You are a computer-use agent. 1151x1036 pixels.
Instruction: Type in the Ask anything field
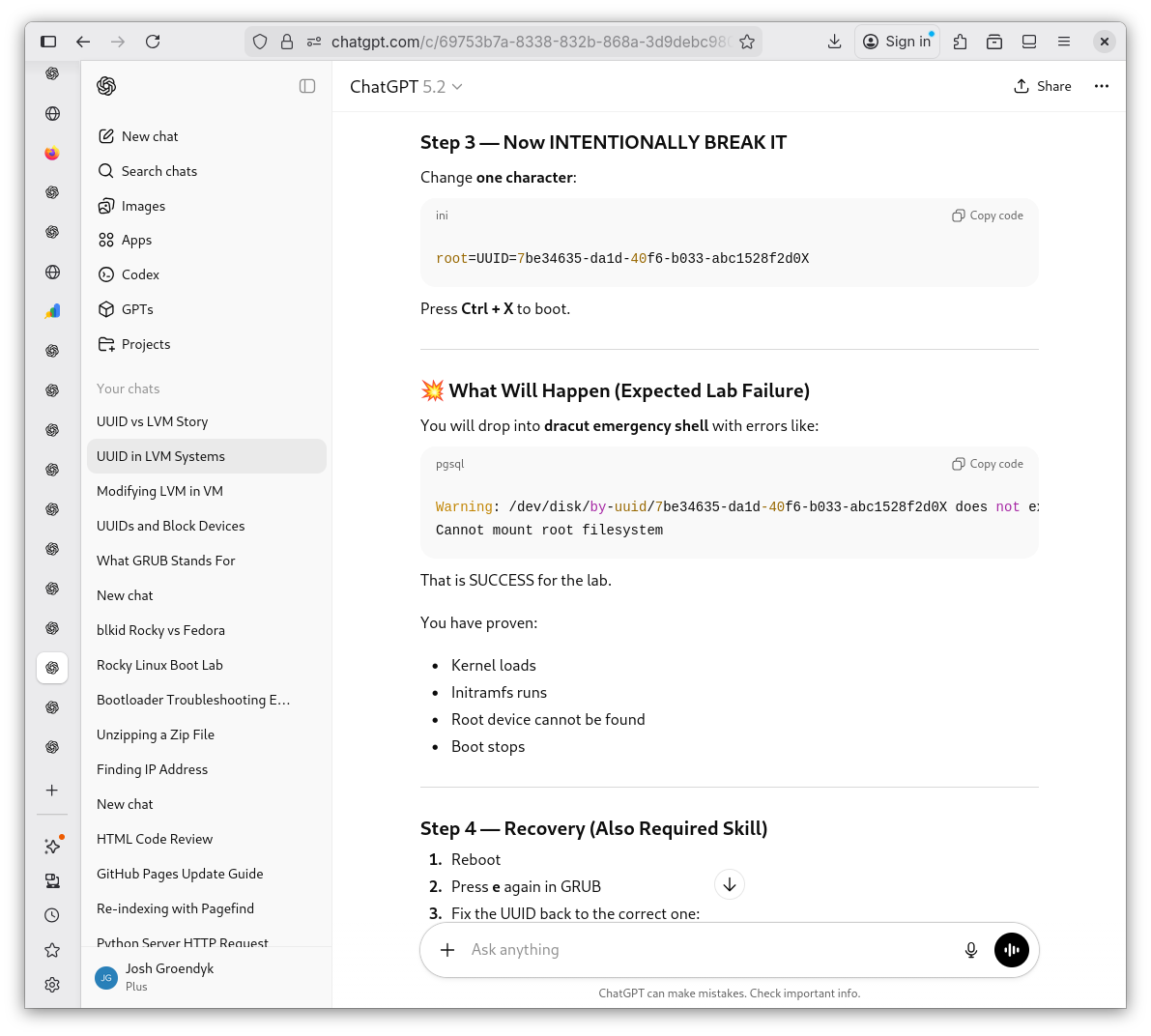705,950
